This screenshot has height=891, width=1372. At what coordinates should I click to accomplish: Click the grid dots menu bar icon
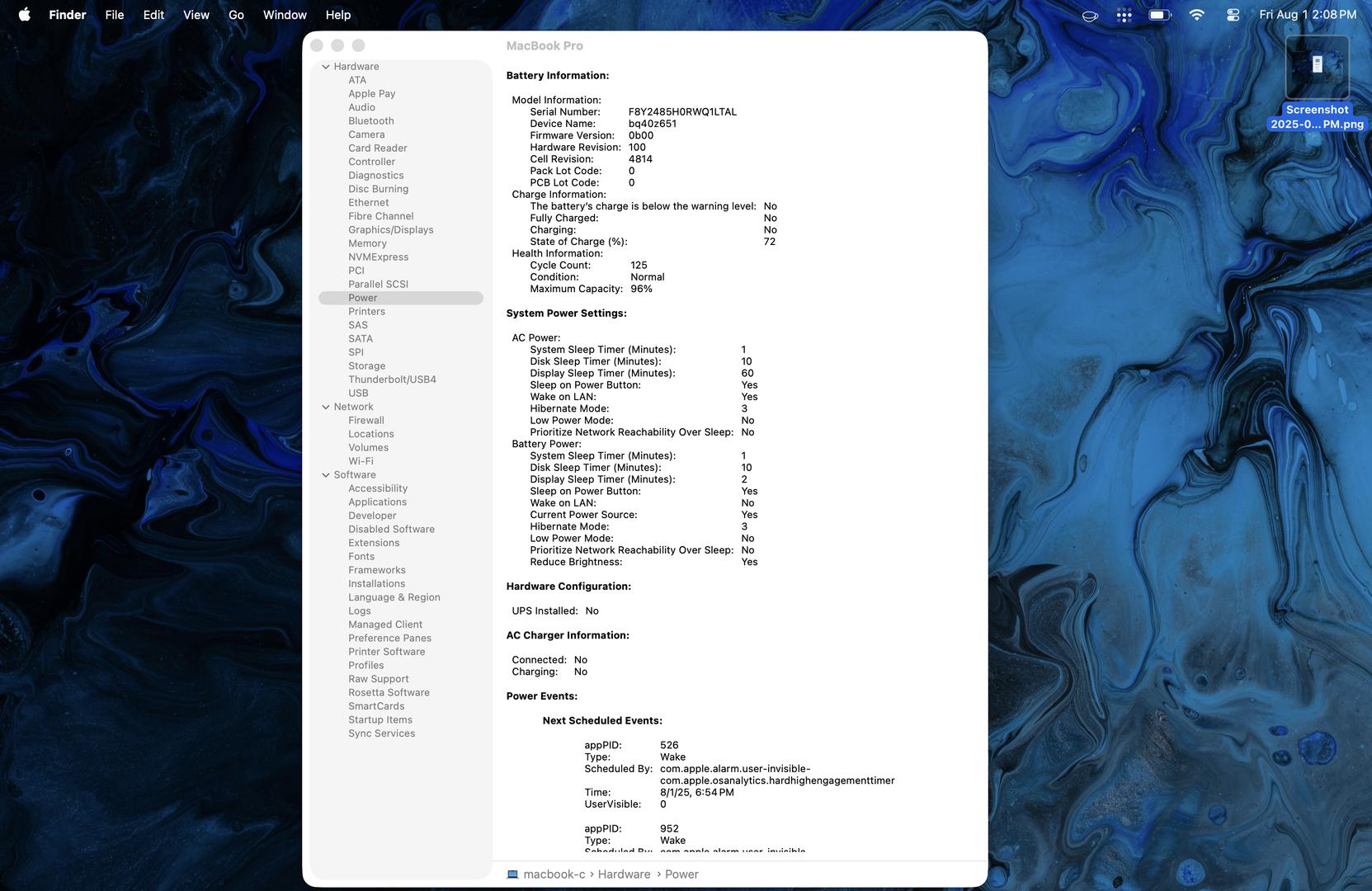point(1124,15)
